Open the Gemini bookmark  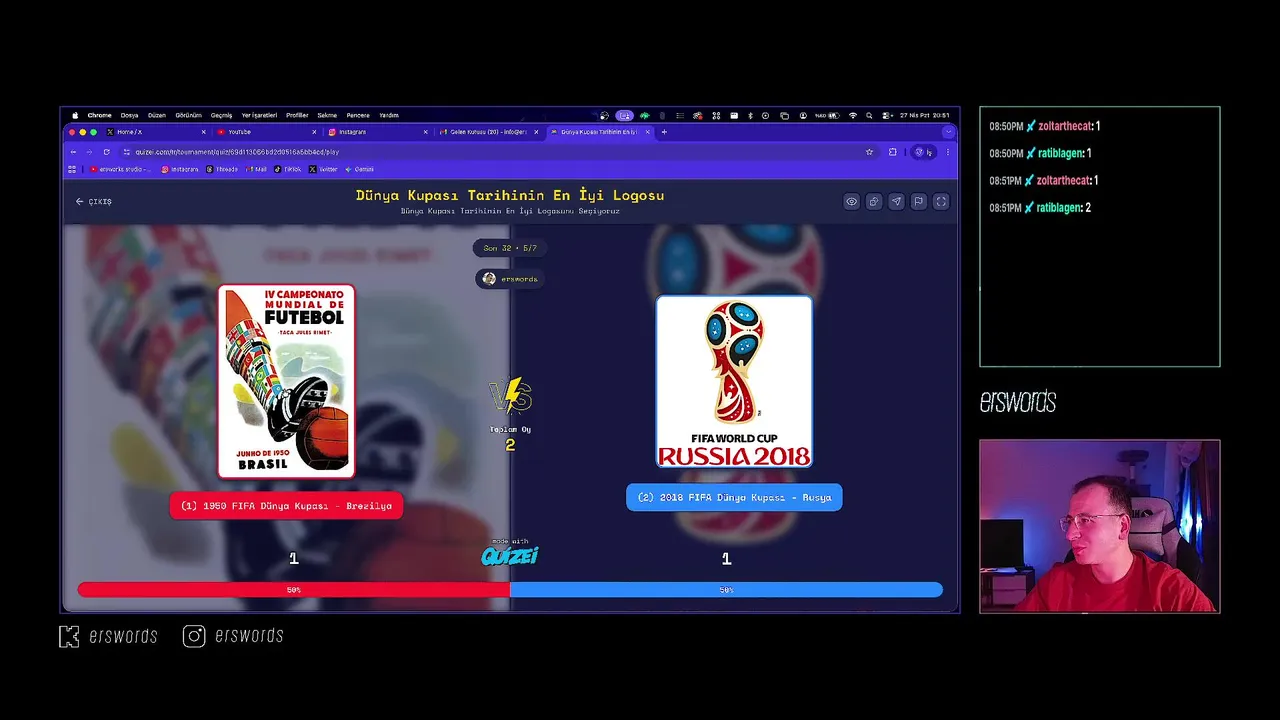[x=360, y=169]
